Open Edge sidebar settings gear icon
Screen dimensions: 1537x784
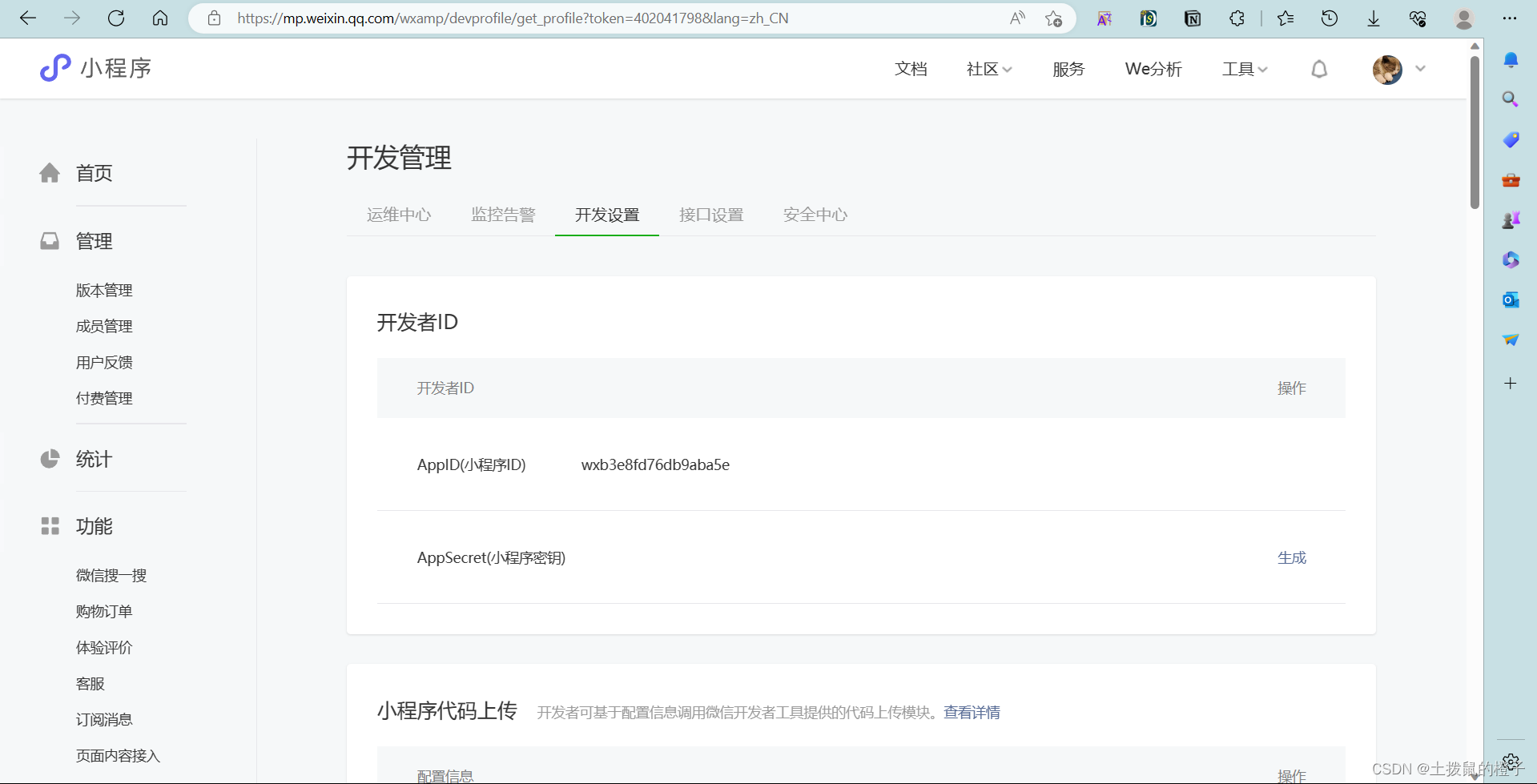(1511, 761)
